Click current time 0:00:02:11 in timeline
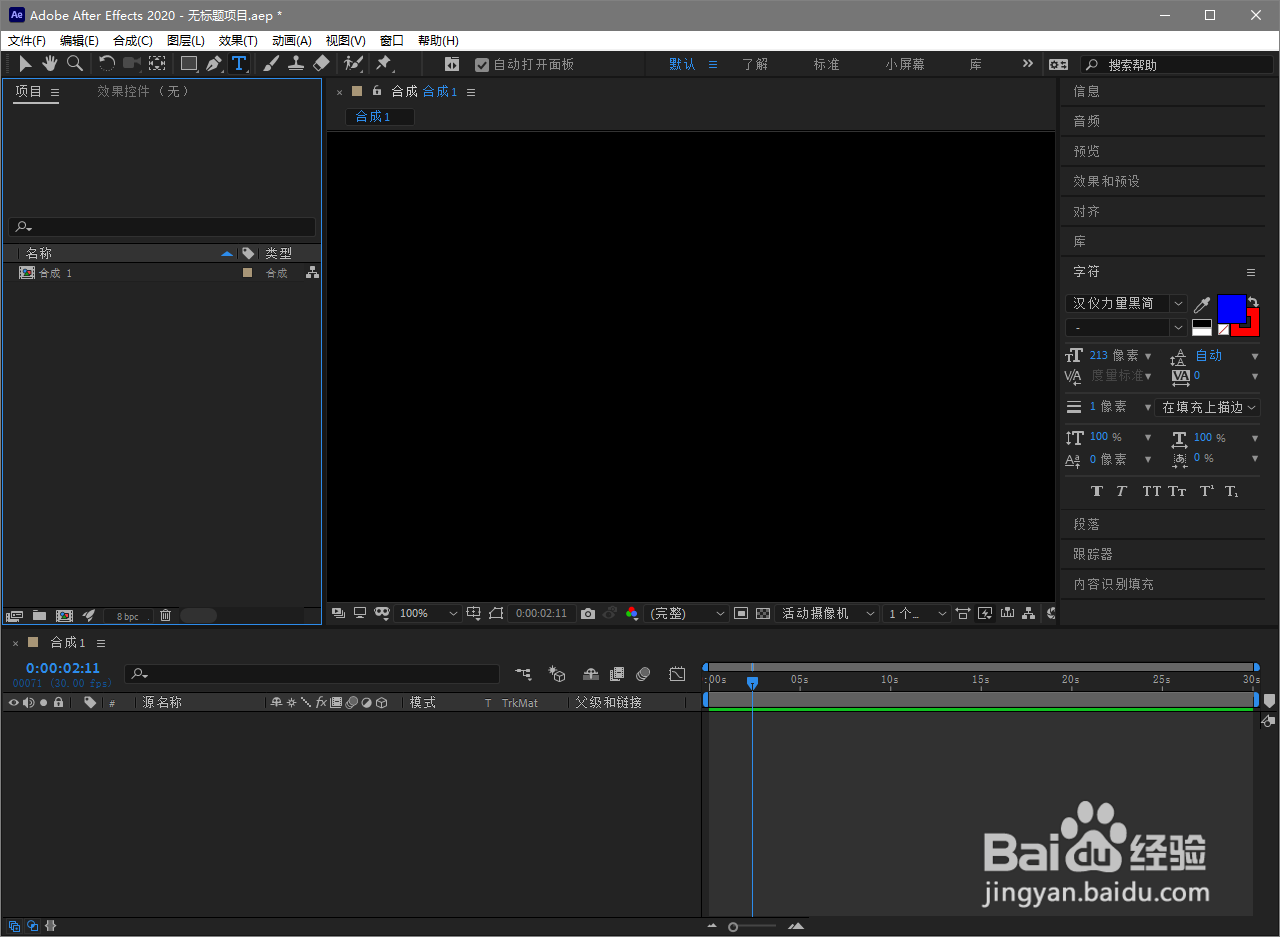1280x937 pixels. click(x=63, y=668)
